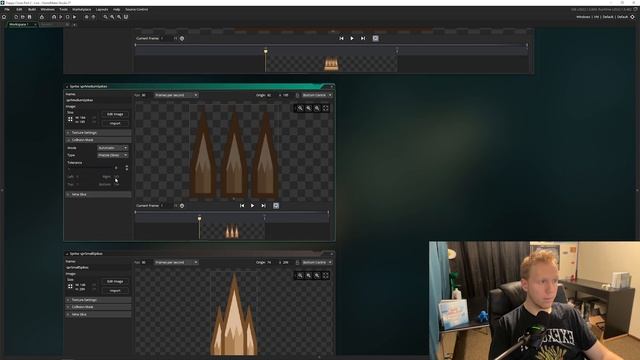Toggle loop playback in top sprite editor
The height and width of the screenshot is (360, 640).
pyautogui.click(x=376, y=38)
